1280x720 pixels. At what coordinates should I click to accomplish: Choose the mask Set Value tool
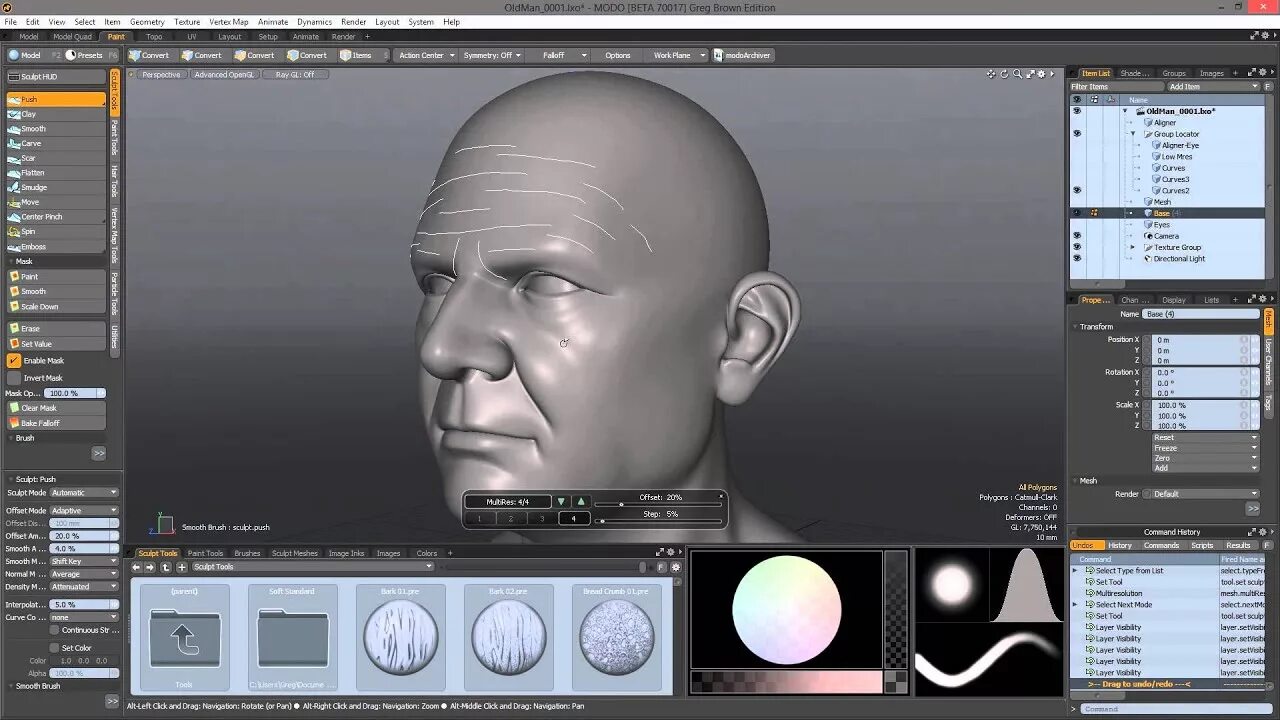pos(56,343)
